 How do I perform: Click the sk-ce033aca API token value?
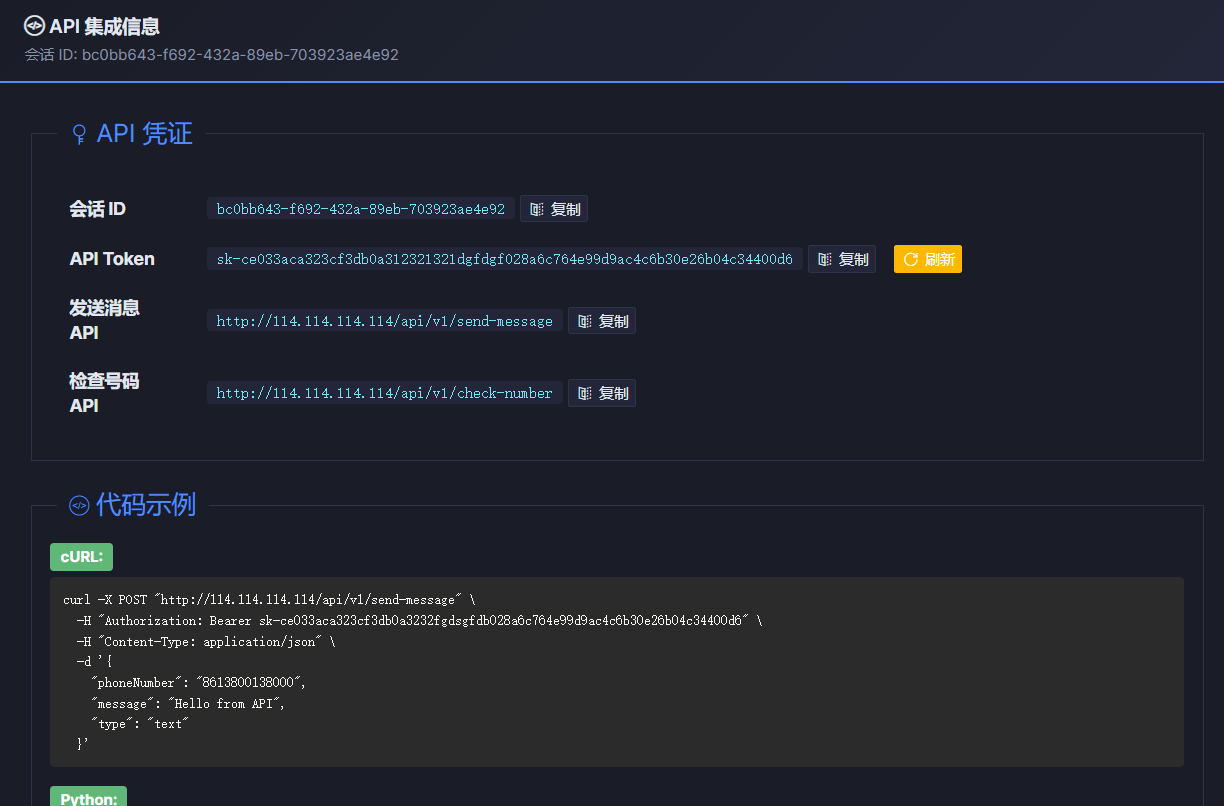[x=505, y=259]
